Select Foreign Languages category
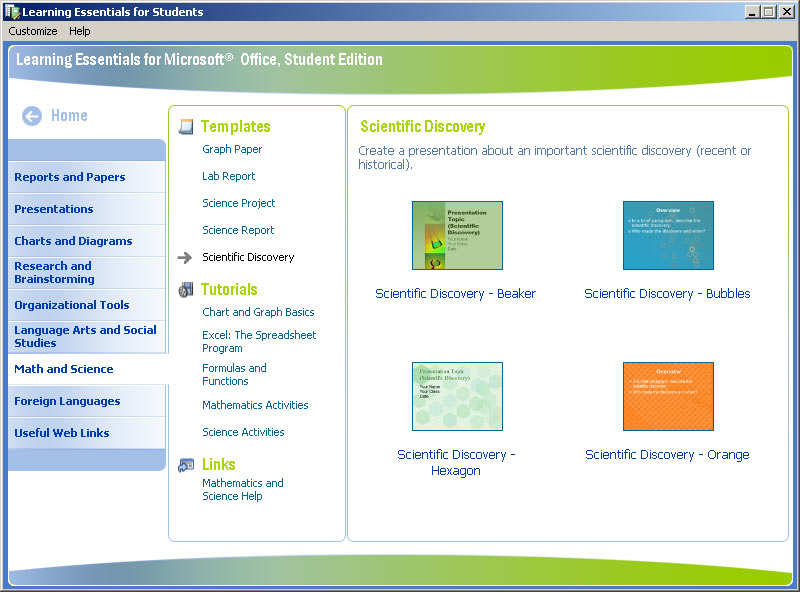Screen dimensions: 800x592 click(x=87, y=401)
